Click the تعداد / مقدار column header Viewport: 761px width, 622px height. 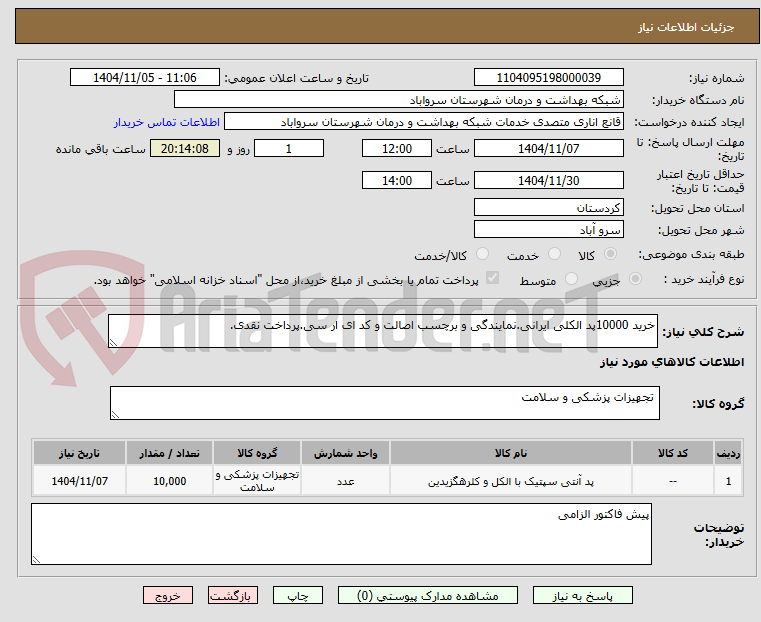(x=169, y=453)
